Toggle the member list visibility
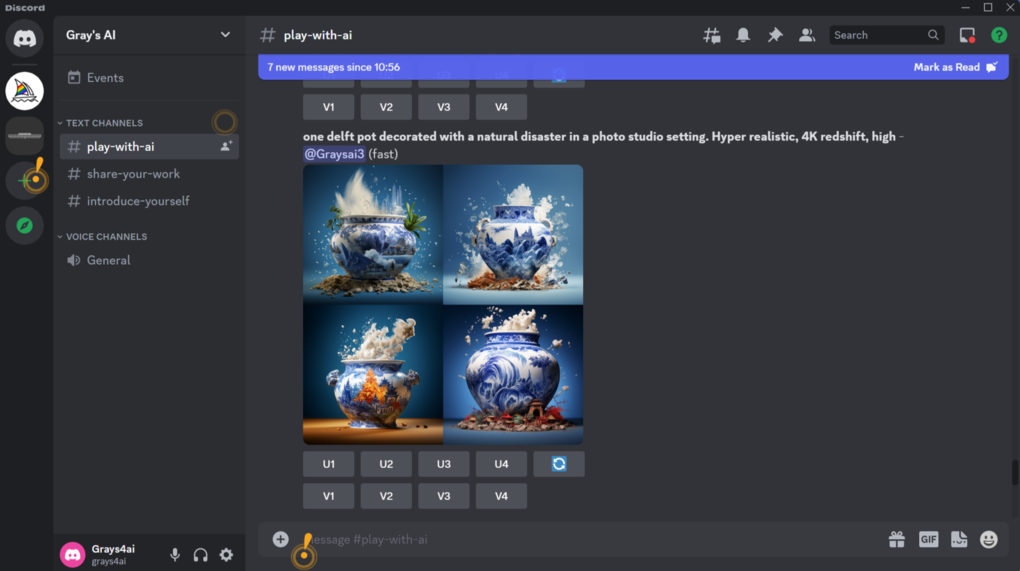This screenshot has width=1020, height=571. (806, 35)
